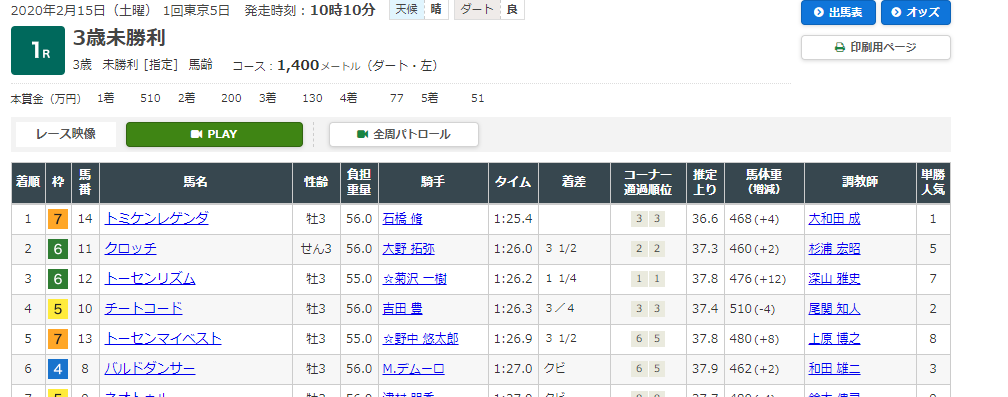Image resolution: width=1008 pixels, height=397 pixels.
Task: Select horse チートコード link
Action: coord(143,309)
